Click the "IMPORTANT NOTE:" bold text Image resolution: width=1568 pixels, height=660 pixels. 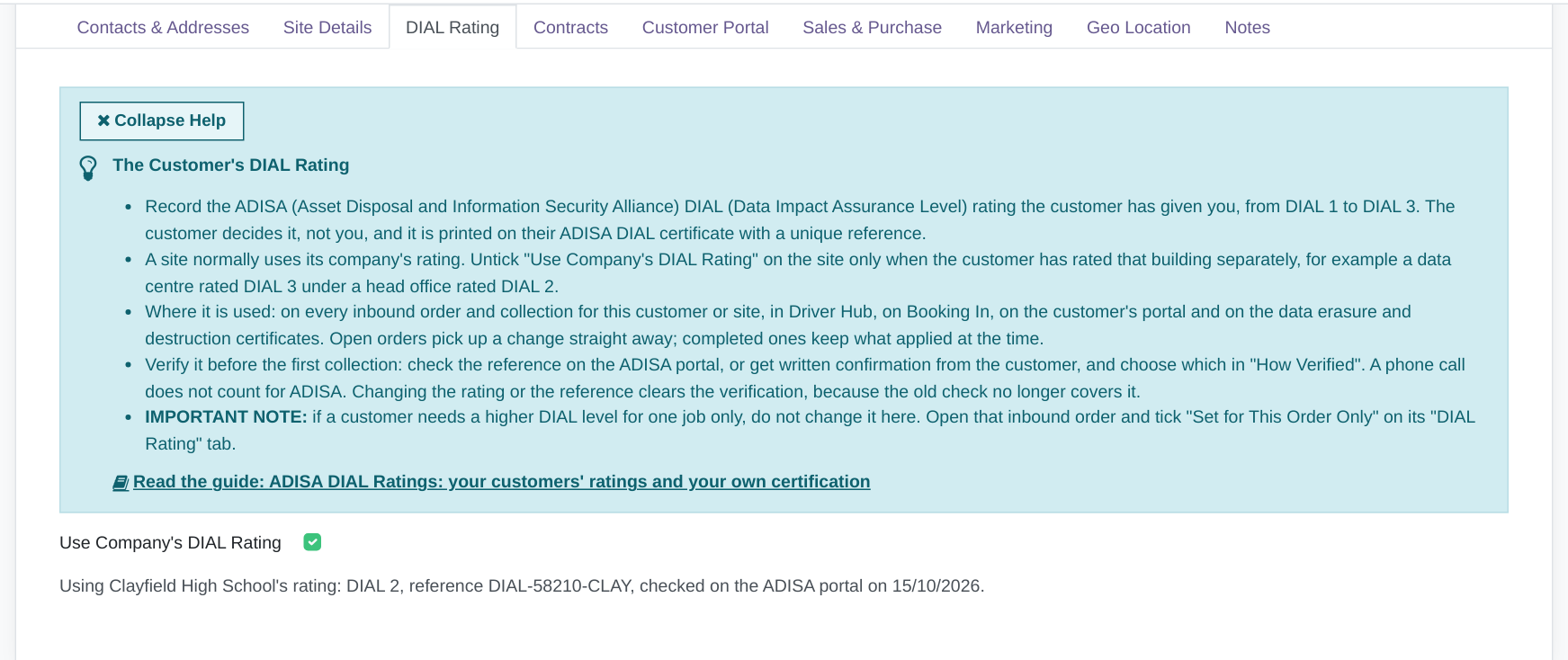coord(226,417)
